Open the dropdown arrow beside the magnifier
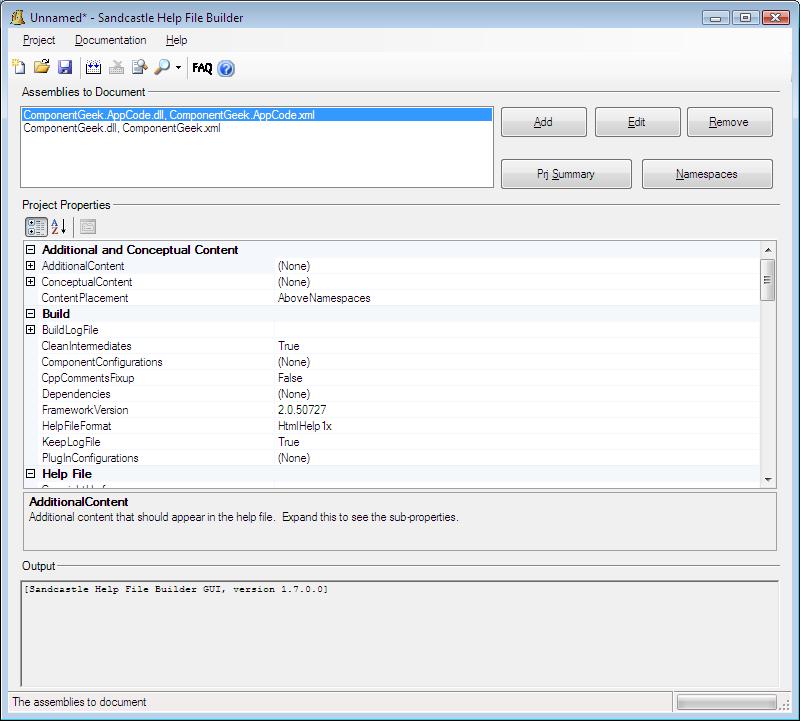This screenshot has height=721, width=800. click(178, 67)
